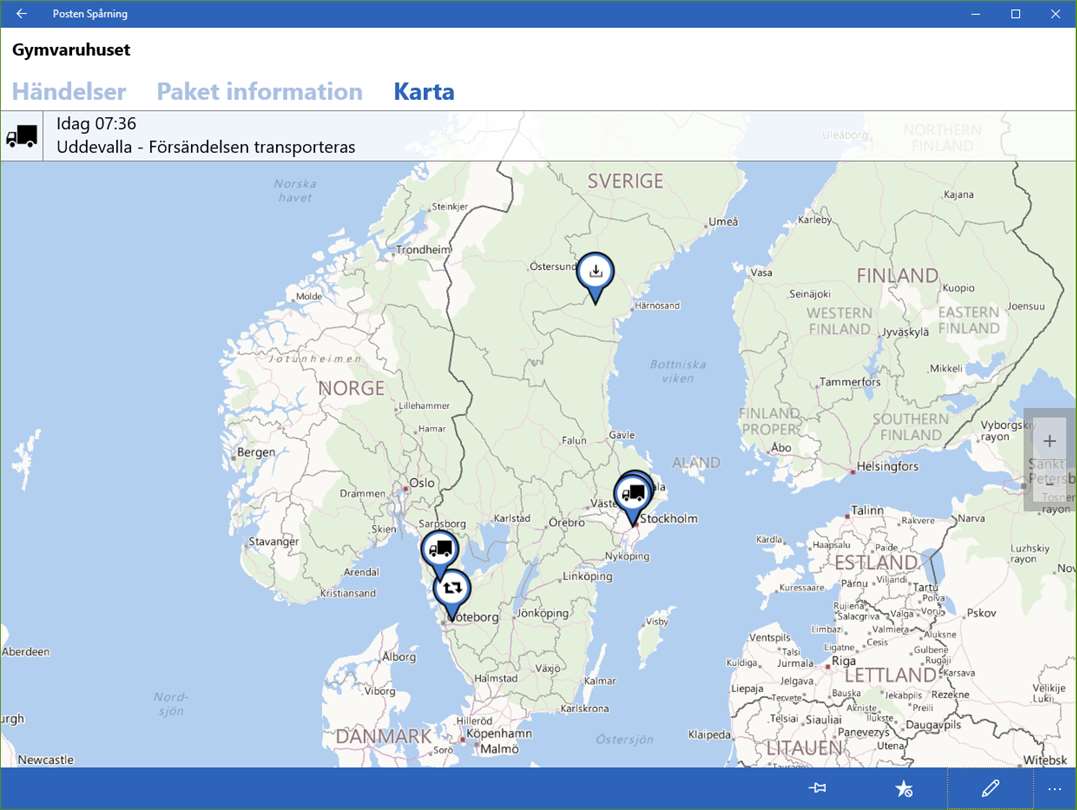Click the back arrow in title bar
The image size is (1077, 810).
21,14
